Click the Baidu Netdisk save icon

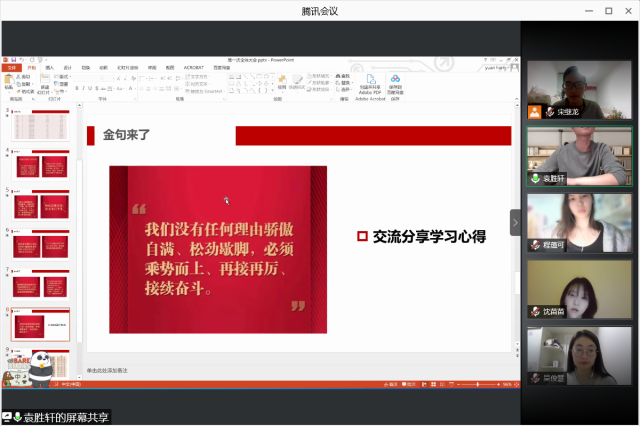coord(395,81)
